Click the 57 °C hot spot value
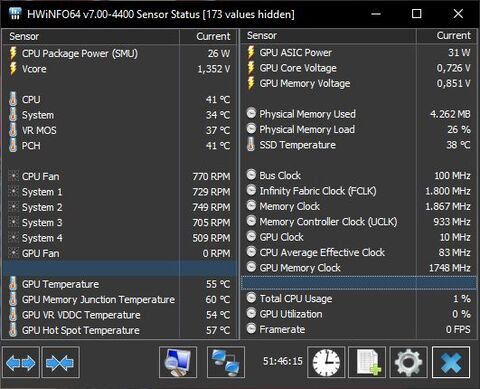 pos(218,330)
